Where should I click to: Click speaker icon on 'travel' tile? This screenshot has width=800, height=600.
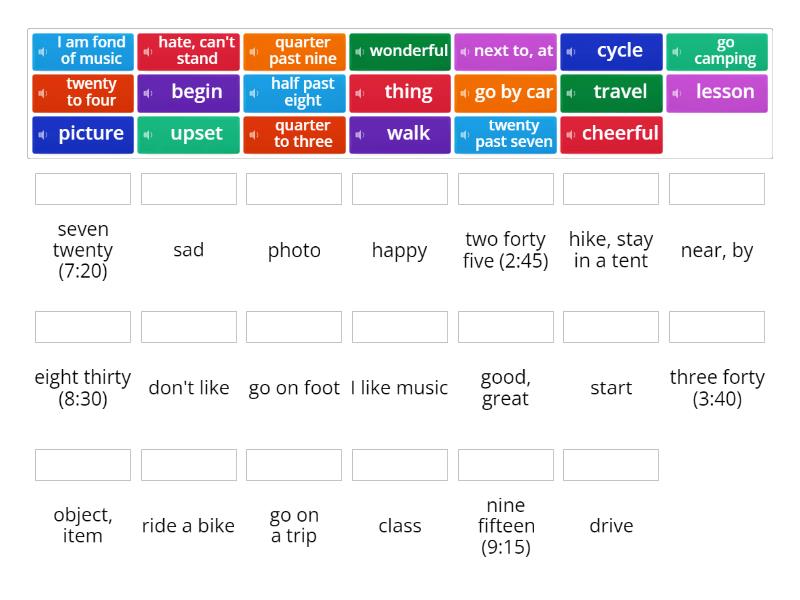click(571, 93)
